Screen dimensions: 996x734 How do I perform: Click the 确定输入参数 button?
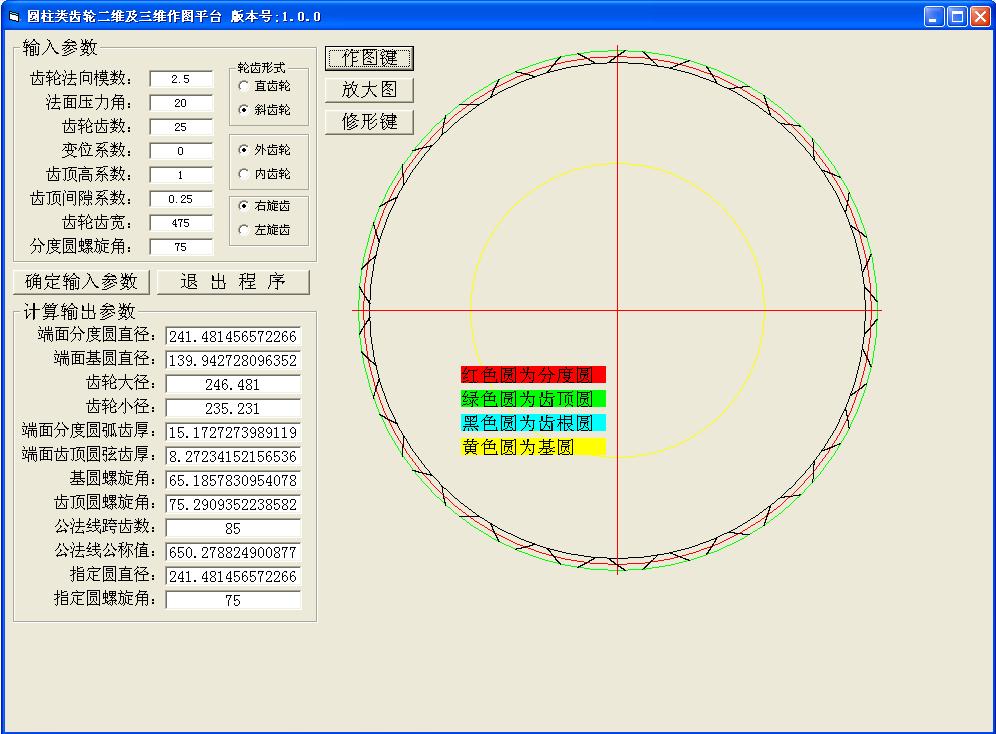tap(81, 282)
